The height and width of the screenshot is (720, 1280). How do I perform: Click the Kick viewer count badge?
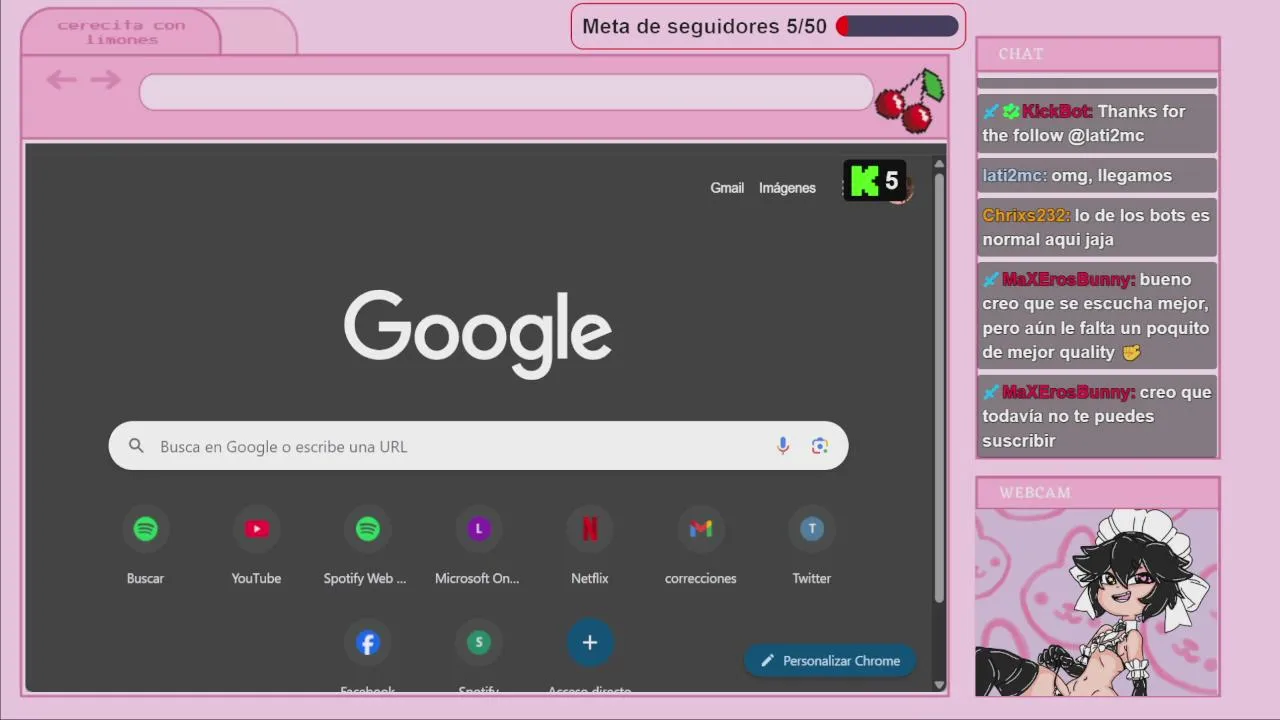pos(875,181)
